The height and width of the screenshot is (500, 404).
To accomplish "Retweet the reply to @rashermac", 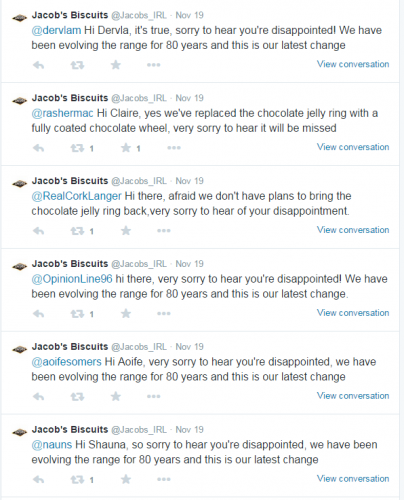I will (x=77, y=148).
